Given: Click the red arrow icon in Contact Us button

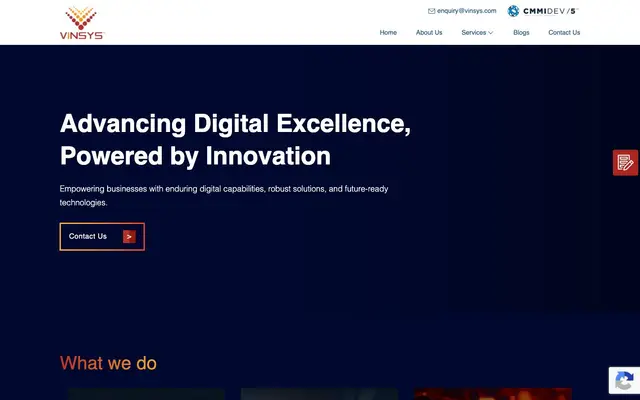Looking at the screenshot, I should [x=129, y=237].
